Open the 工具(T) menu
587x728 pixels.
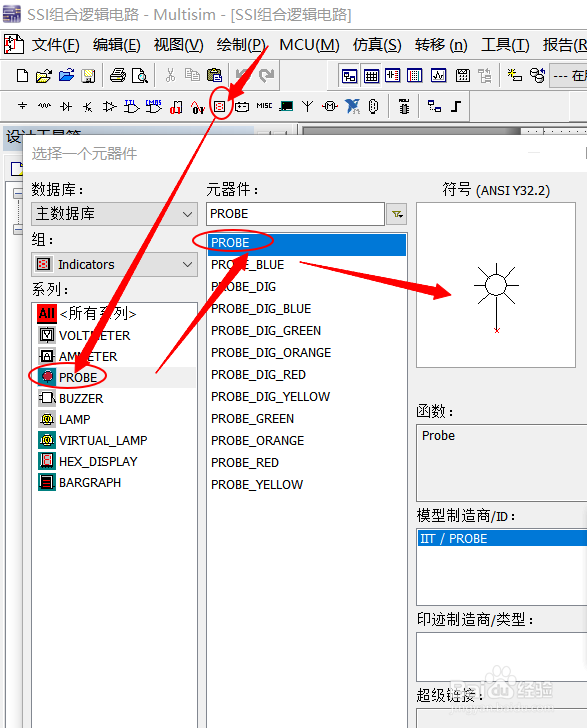point(505,45)
